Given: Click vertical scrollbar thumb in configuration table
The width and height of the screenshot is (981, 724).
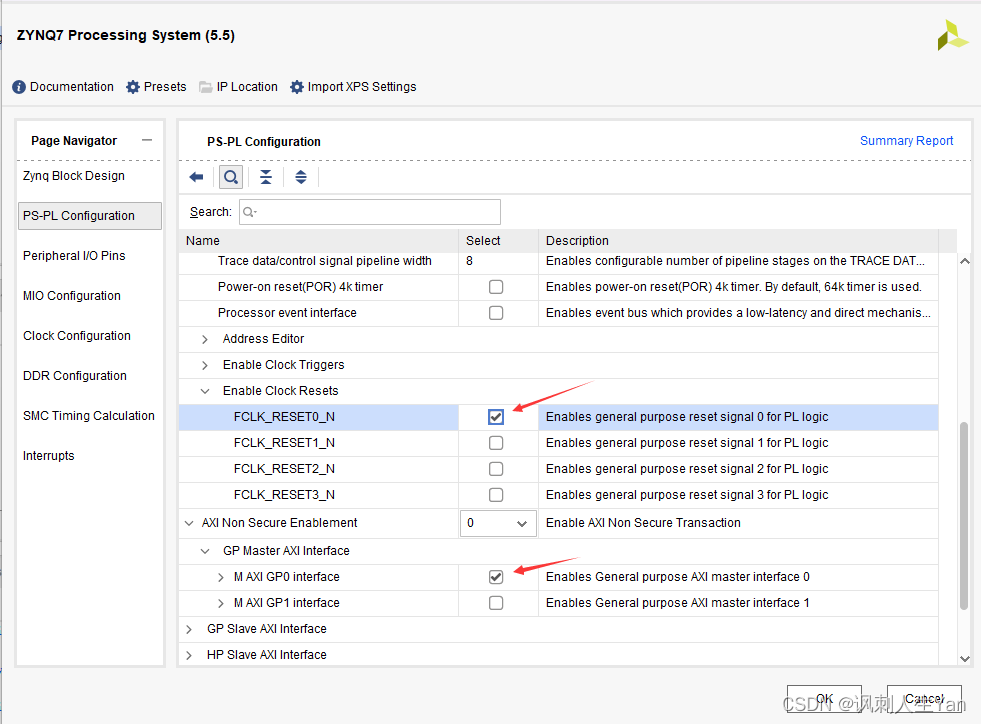Looking at the screenshot, I should tap(964, 516).
